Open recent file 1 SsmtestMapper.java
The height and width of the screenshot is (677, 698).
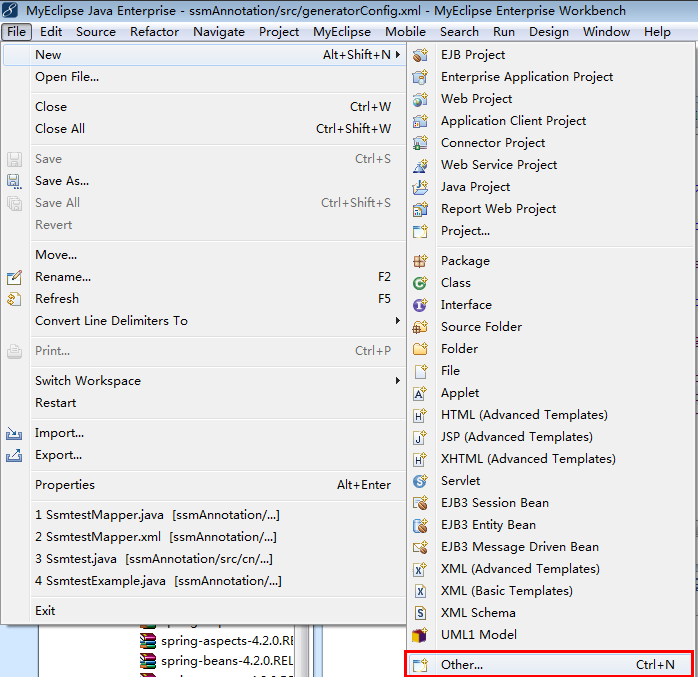[204, 515]
